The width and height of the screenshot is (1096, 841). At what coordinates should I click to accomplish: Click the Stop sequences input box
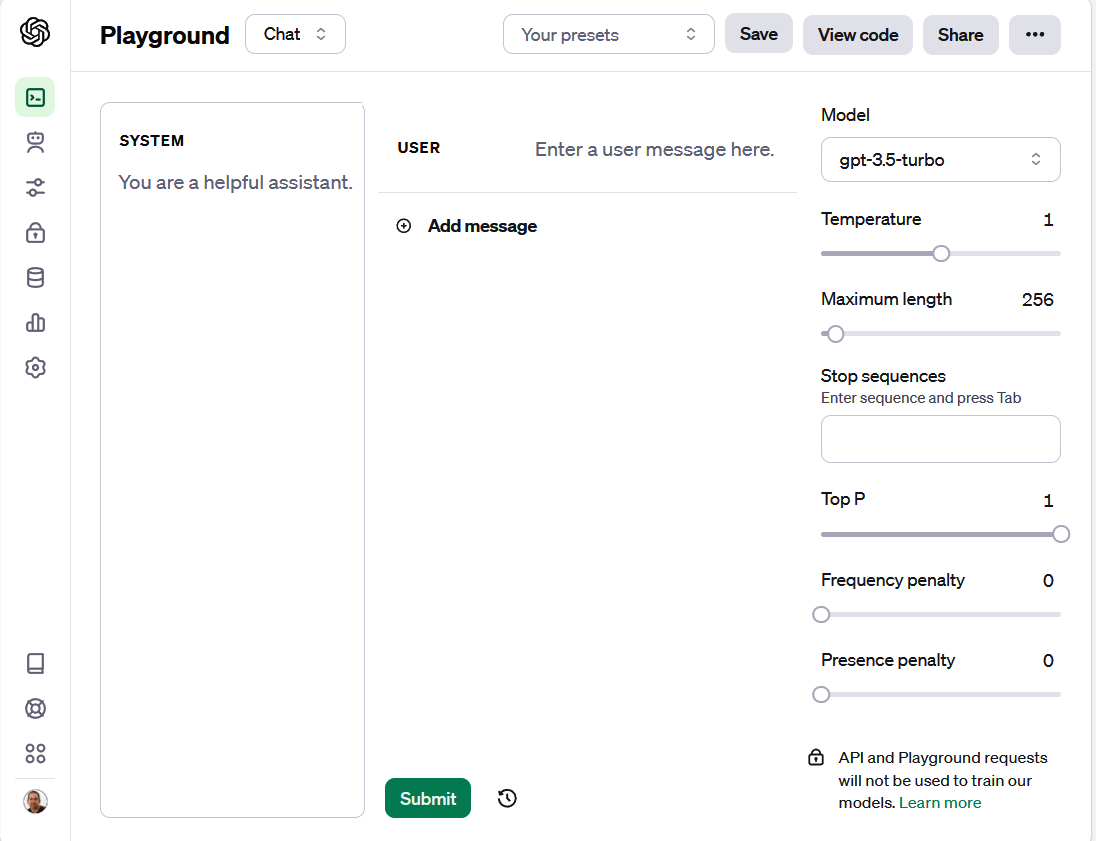pos(941,439)
